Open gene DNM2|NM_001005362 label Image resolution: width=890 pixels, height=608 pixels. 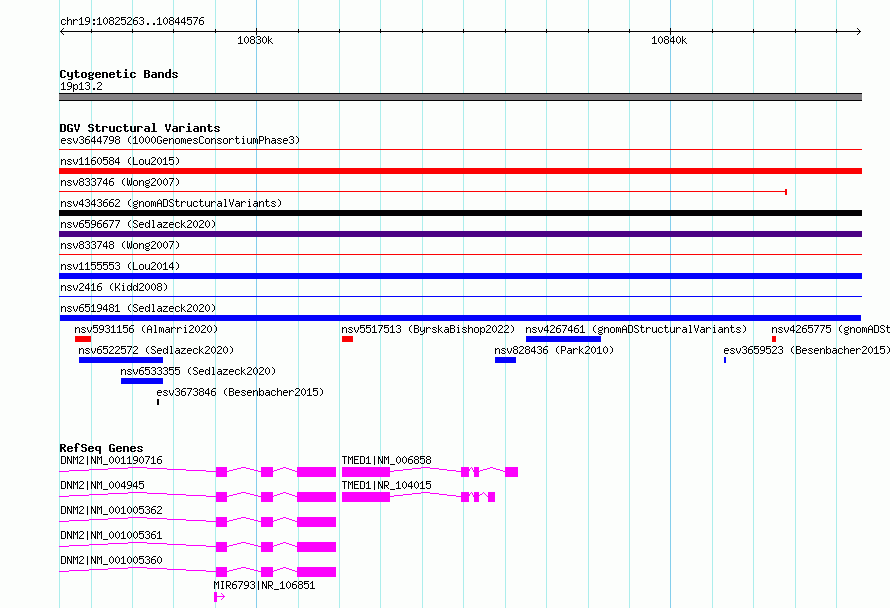point(111,510)
